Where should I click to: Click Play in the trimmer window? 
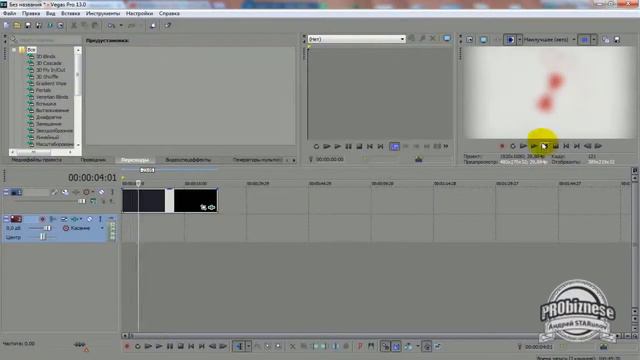(338, 146)
